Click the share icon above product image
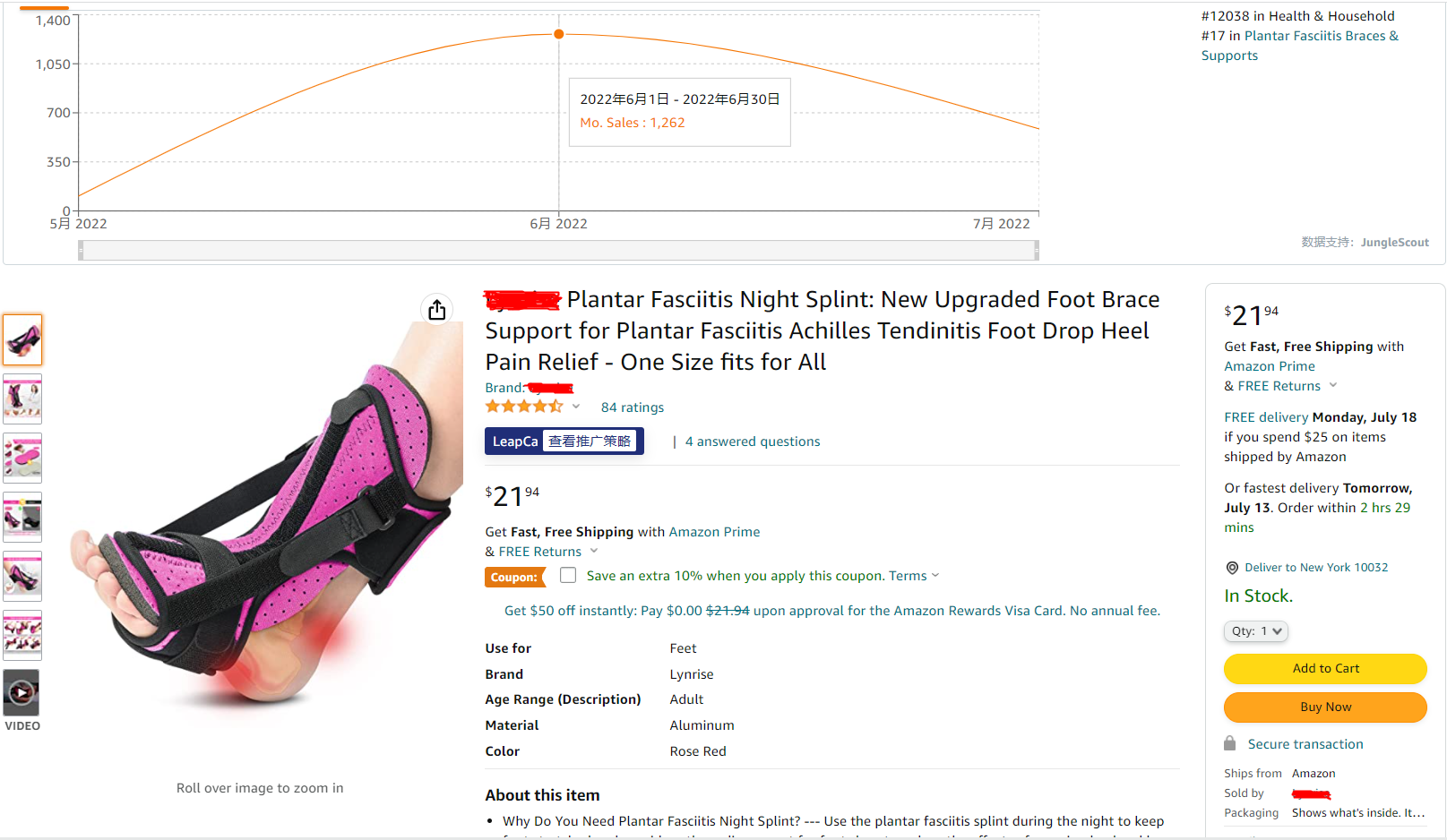 tap(436, 310)
